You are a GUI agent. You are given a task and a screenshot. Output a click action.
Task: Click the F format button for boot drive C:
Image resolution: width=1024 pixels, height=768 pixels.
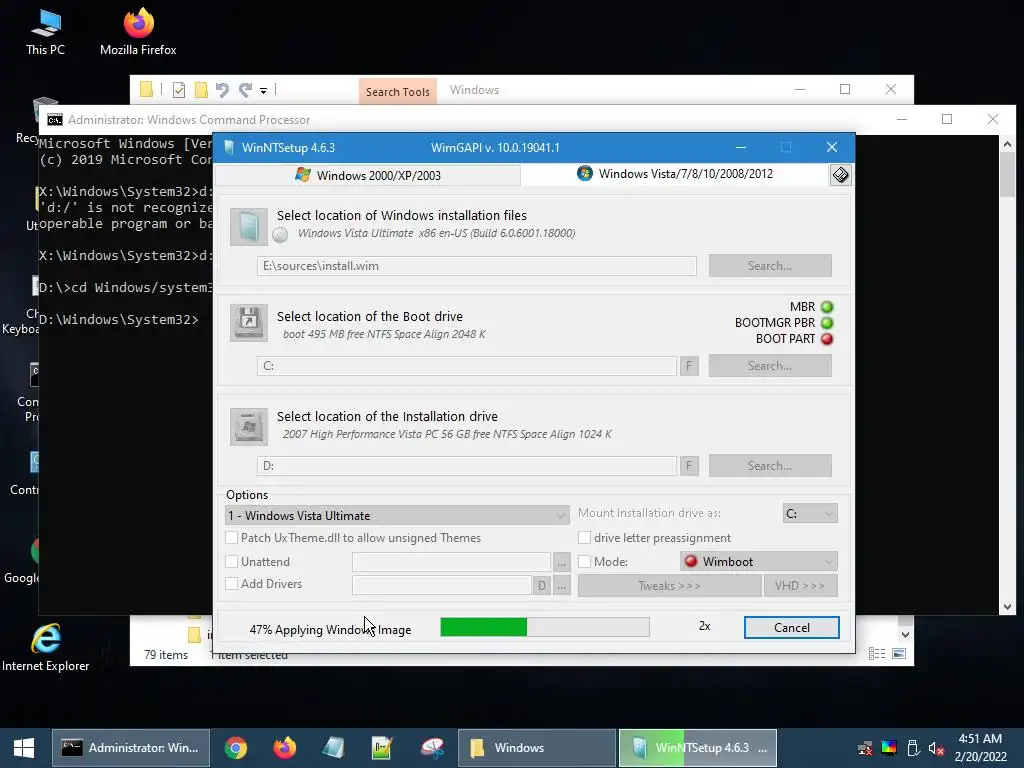pos(689,366)
